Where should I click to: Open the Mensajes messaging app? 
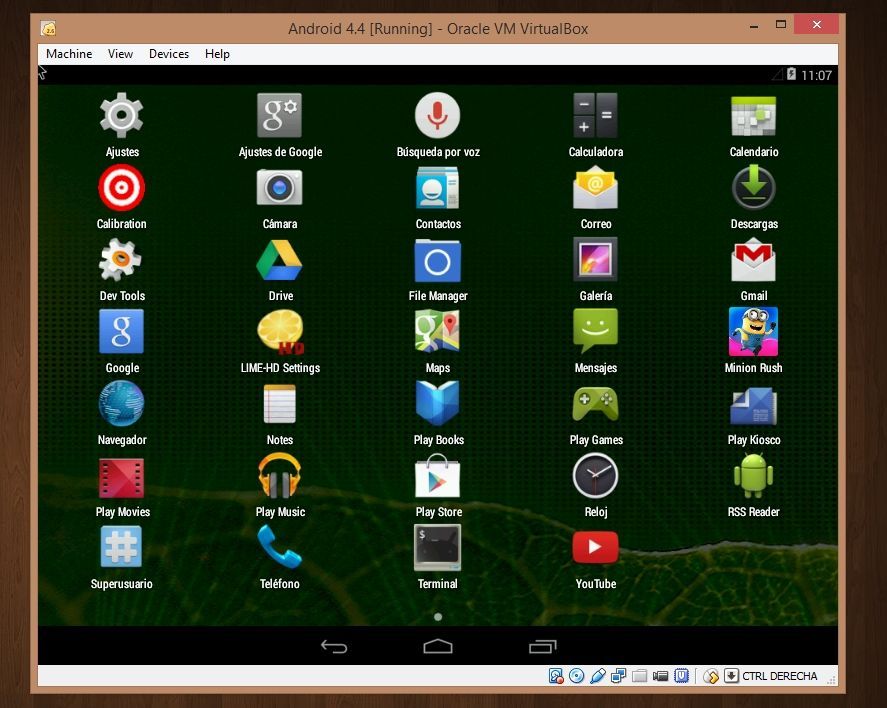595,331
